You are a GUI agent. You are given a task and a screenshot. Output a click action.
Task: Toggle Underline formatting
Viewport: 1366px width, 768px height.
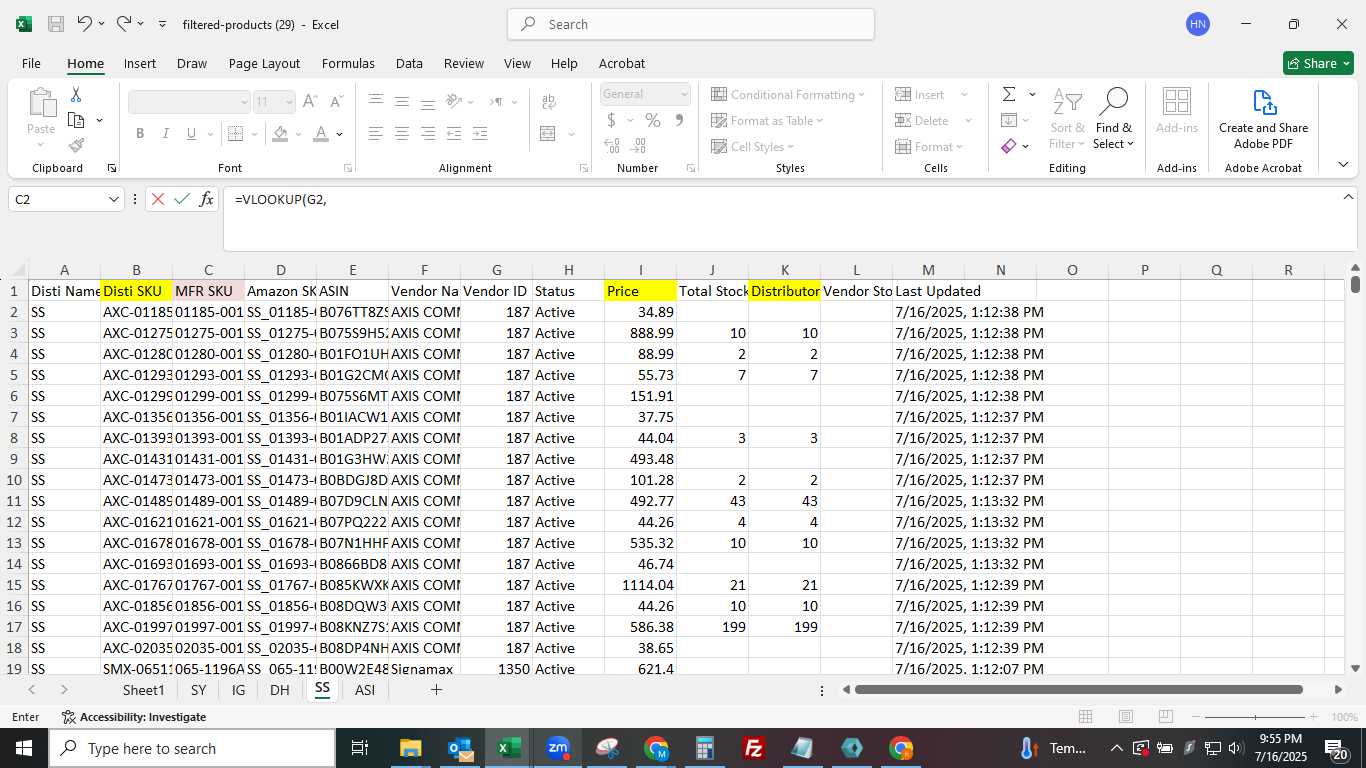tap(191, 134)
